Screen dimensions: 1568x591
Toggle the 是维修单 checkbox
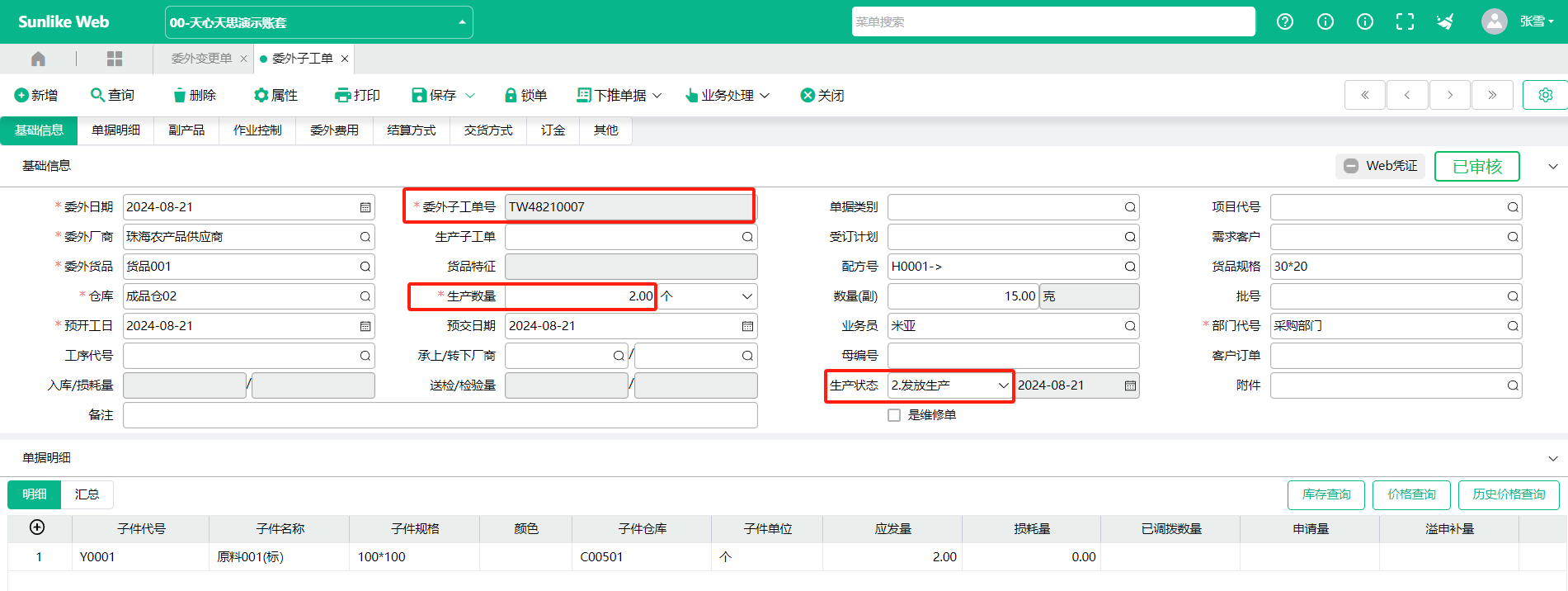tap(894, 415)
